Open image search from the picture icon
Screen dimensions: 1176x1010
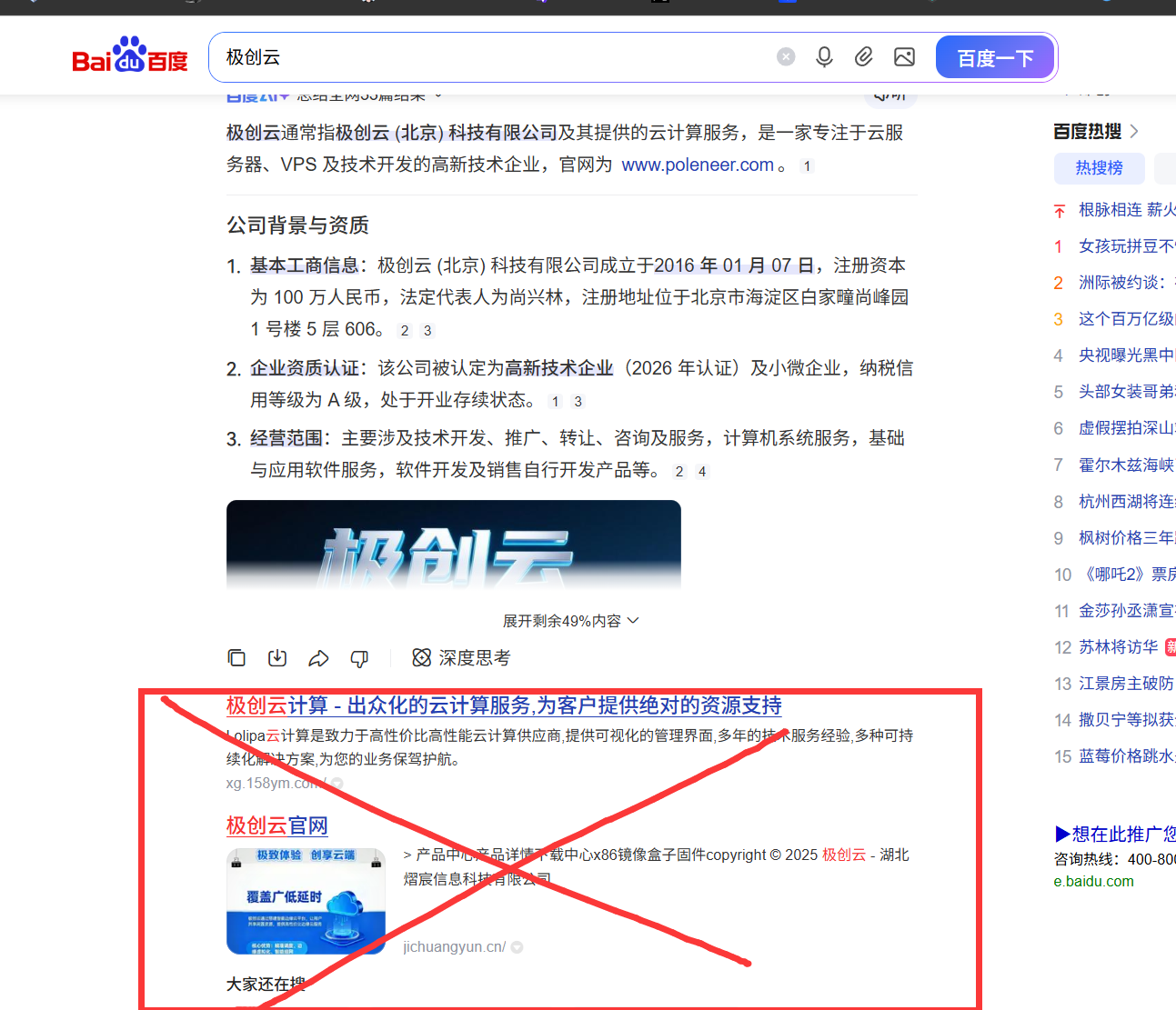[x=904, y=57]
